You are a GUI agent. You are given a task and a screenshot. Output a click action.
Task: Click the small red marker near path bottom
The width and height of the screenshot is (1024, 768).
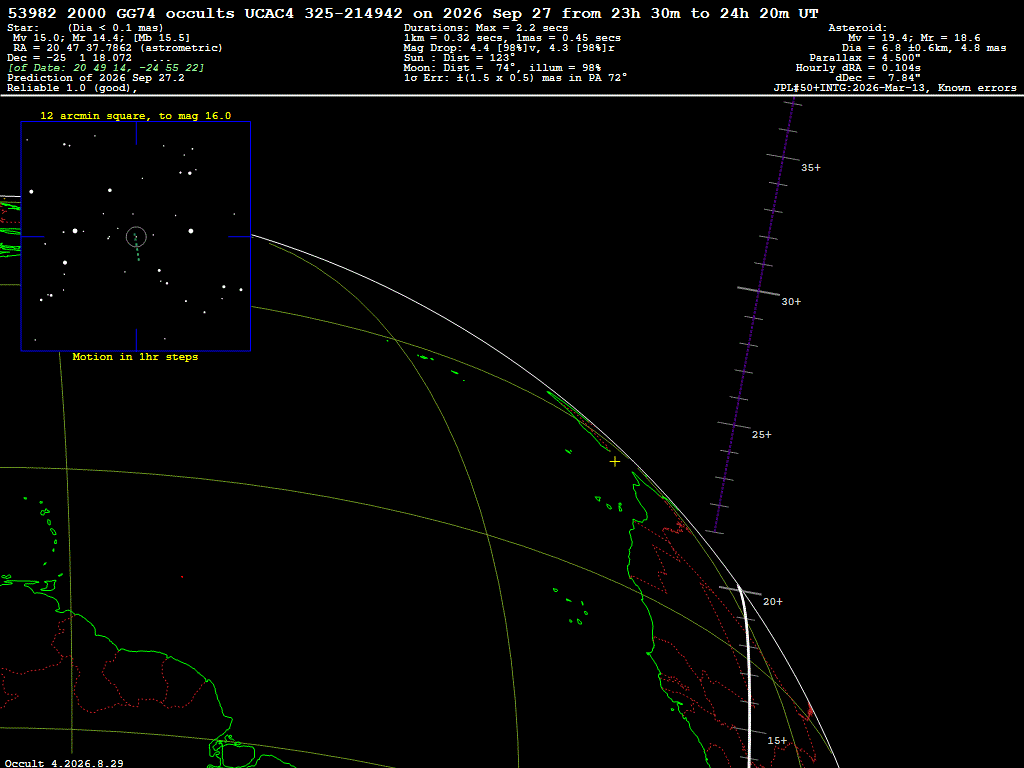tap(810, 711)
